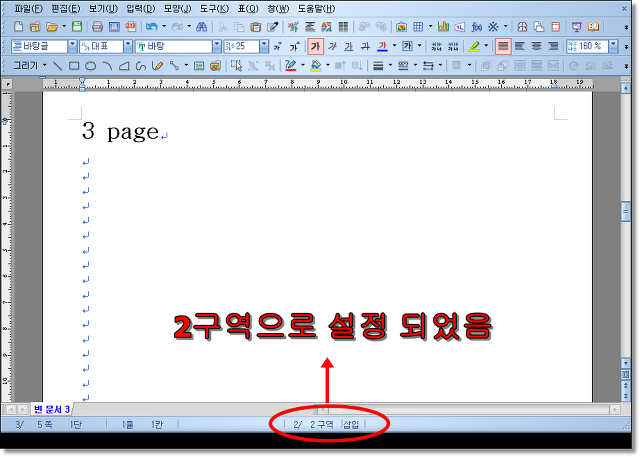Expand the 바탕글 style dropdown
The width and height of the screenshot is (640, 457).
click(x=72, y=47)
